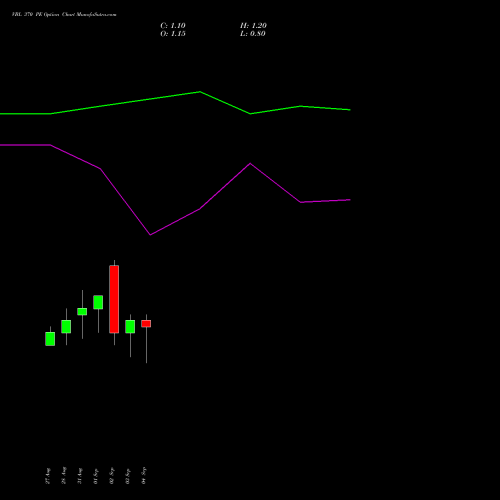Click the green candlestick for 27 Aug
This screenshot has width=500, height=500.
coord(50,339)
